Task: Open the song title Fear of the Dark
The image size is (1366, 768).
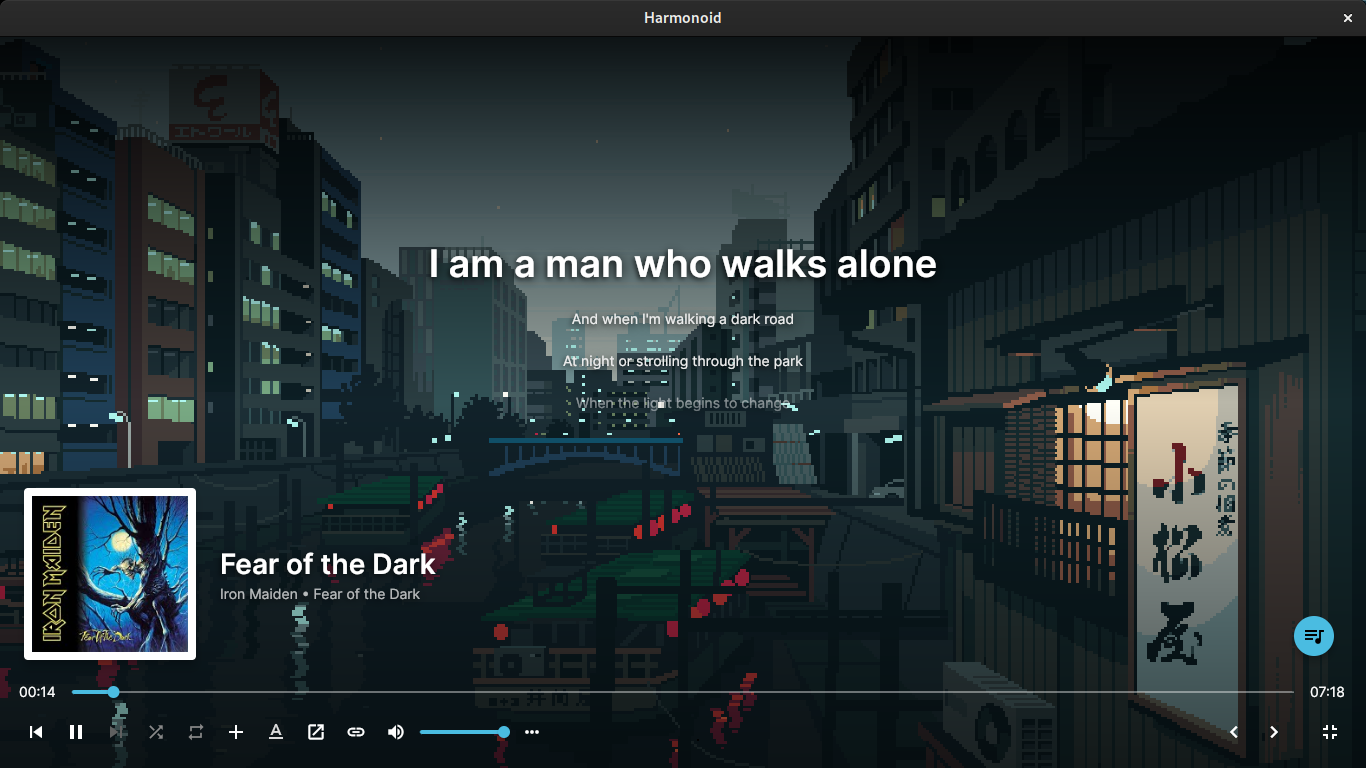Action: [x=327, y=564]
